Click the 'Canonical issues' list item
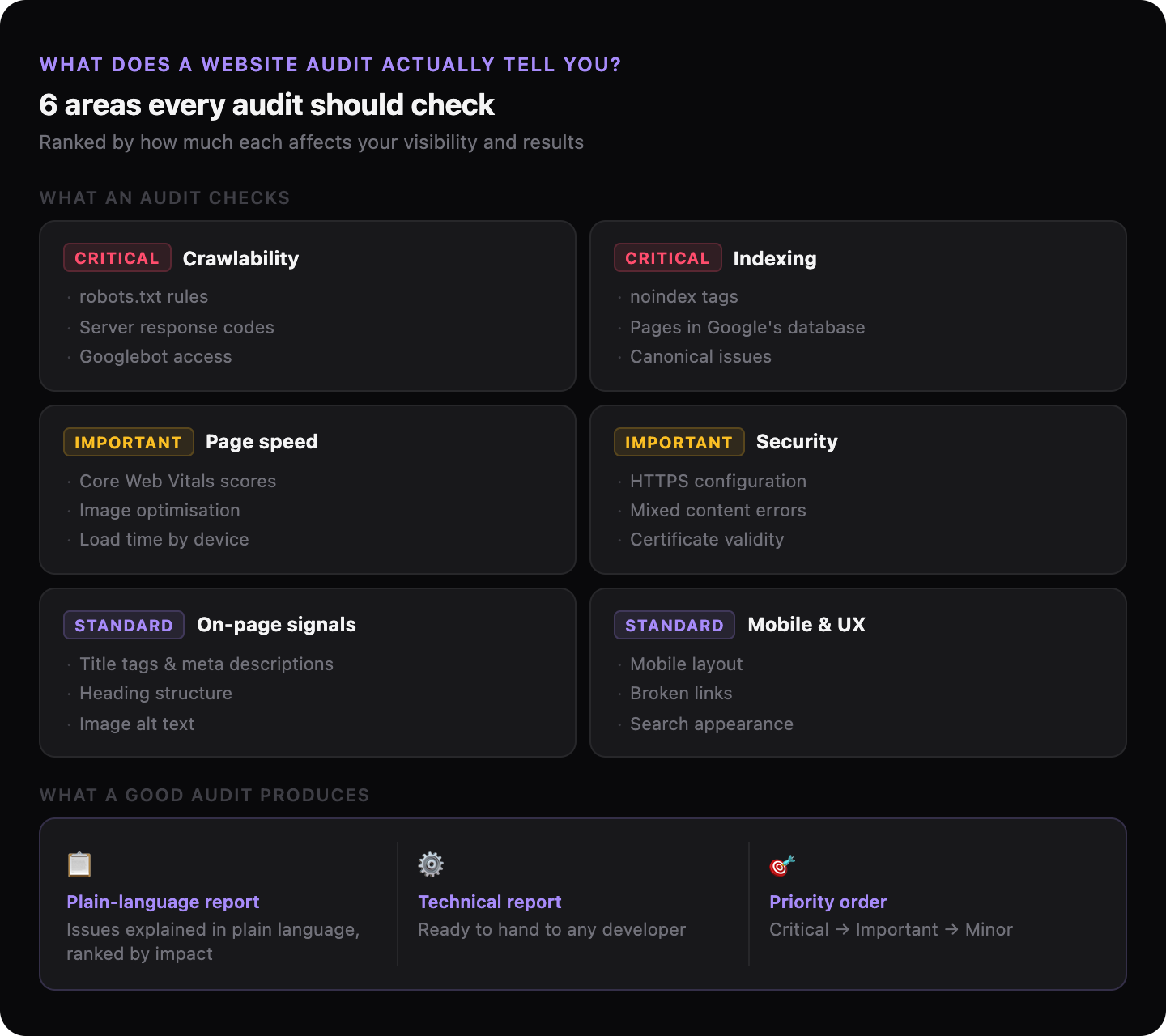The image size is (1166, 1036). (700, 357)
